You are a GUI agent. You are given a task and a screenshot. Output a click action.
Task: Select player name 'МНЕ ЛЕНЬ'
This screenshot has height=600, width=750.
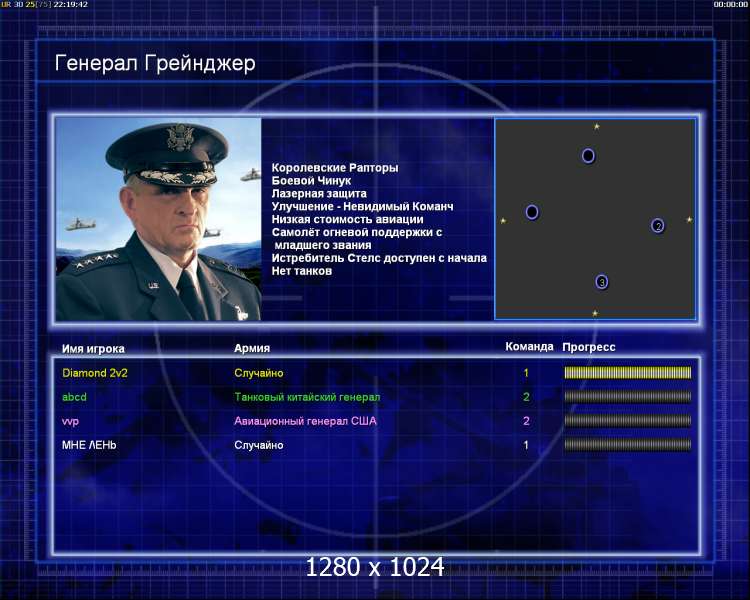coord(89,445)
